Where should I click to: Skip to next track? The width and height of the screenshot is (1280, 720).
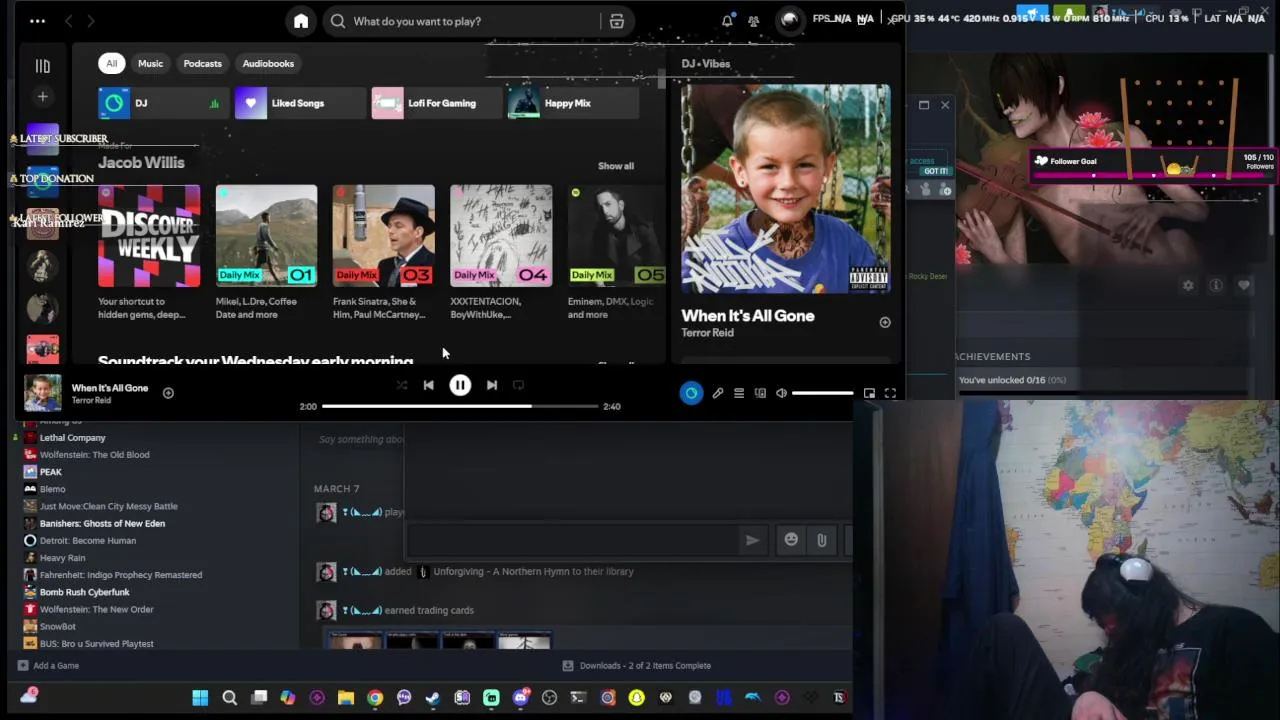tap(492, 385)
